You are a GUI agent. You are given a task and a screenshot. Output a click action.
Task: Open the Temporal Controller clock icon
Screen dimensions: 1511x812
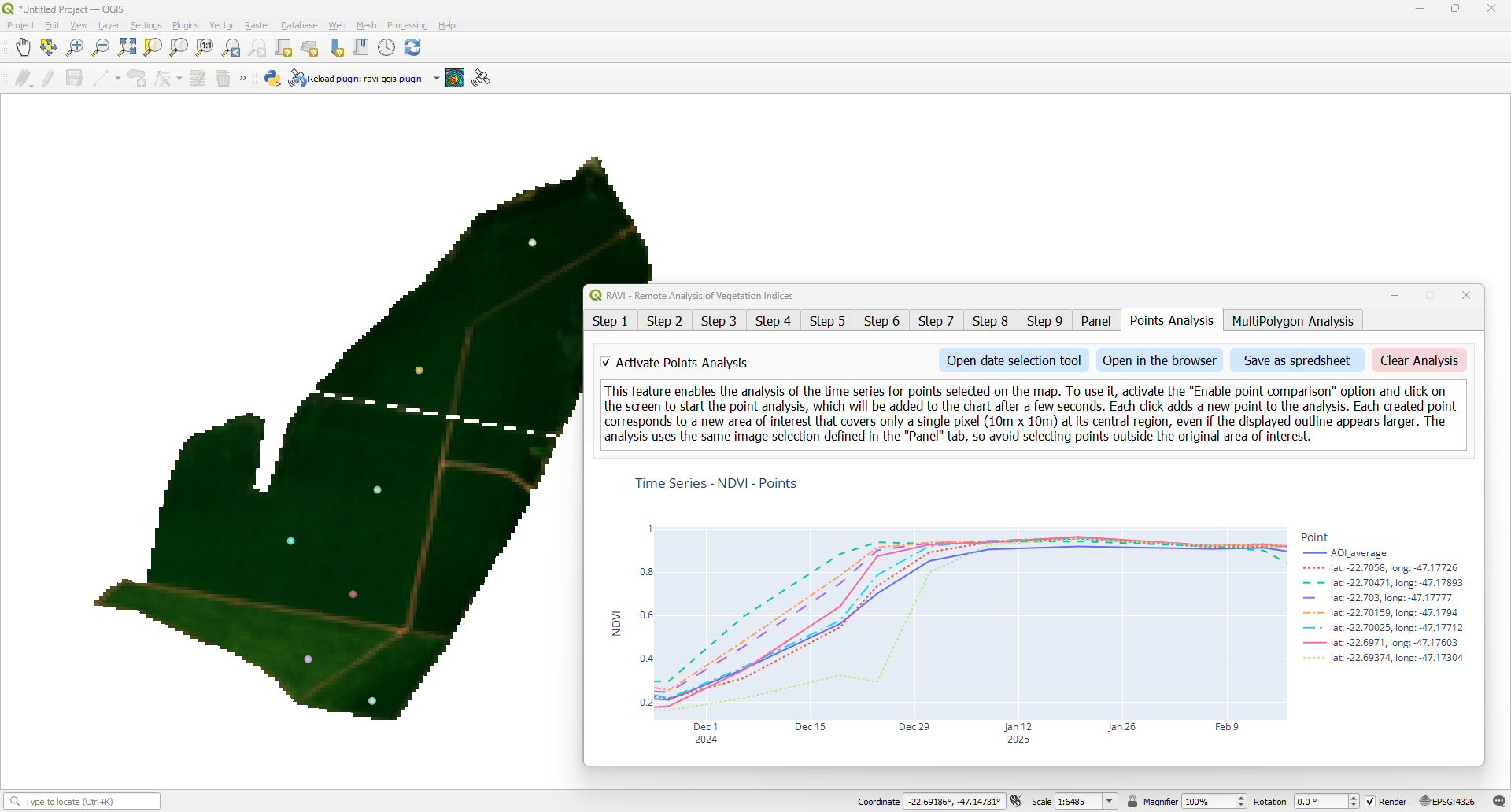coord(386,48)
